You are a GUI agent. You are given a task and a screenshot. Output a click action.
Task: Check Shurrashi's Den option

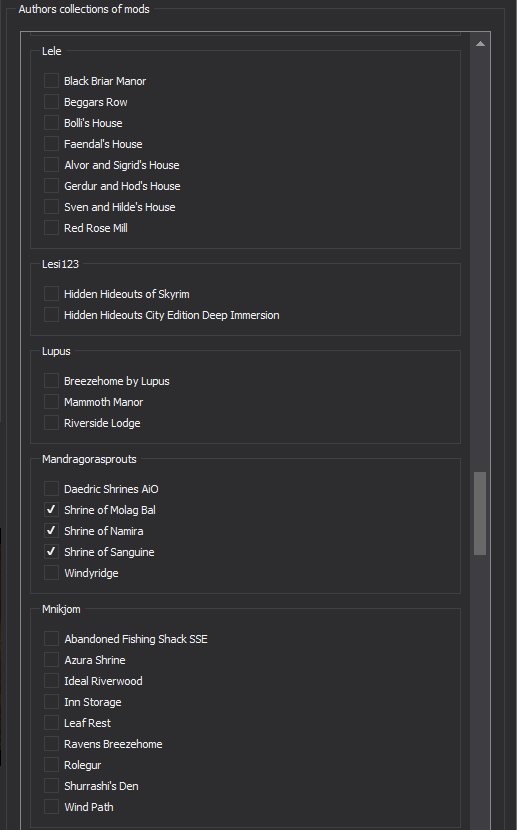click(x=51, y=786)
